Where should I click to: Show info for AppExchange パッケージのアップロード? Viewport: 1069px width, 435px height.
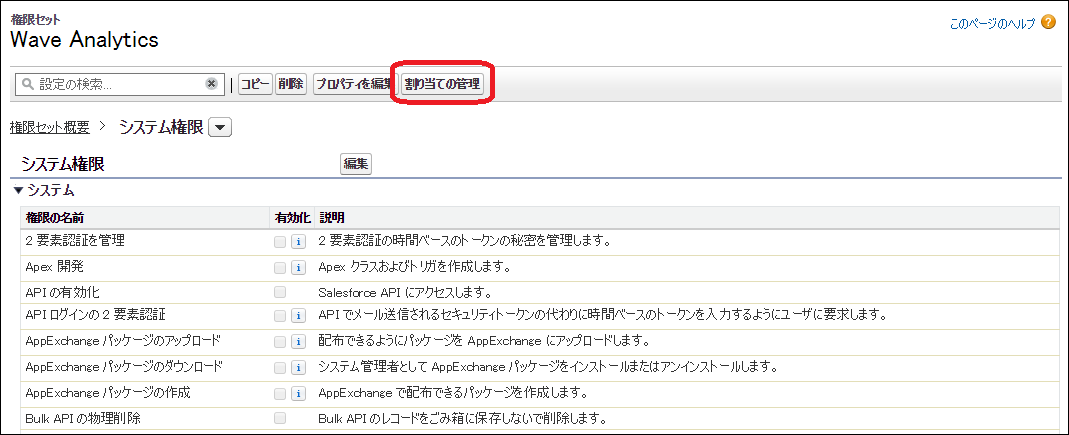[x=298, y=341]
